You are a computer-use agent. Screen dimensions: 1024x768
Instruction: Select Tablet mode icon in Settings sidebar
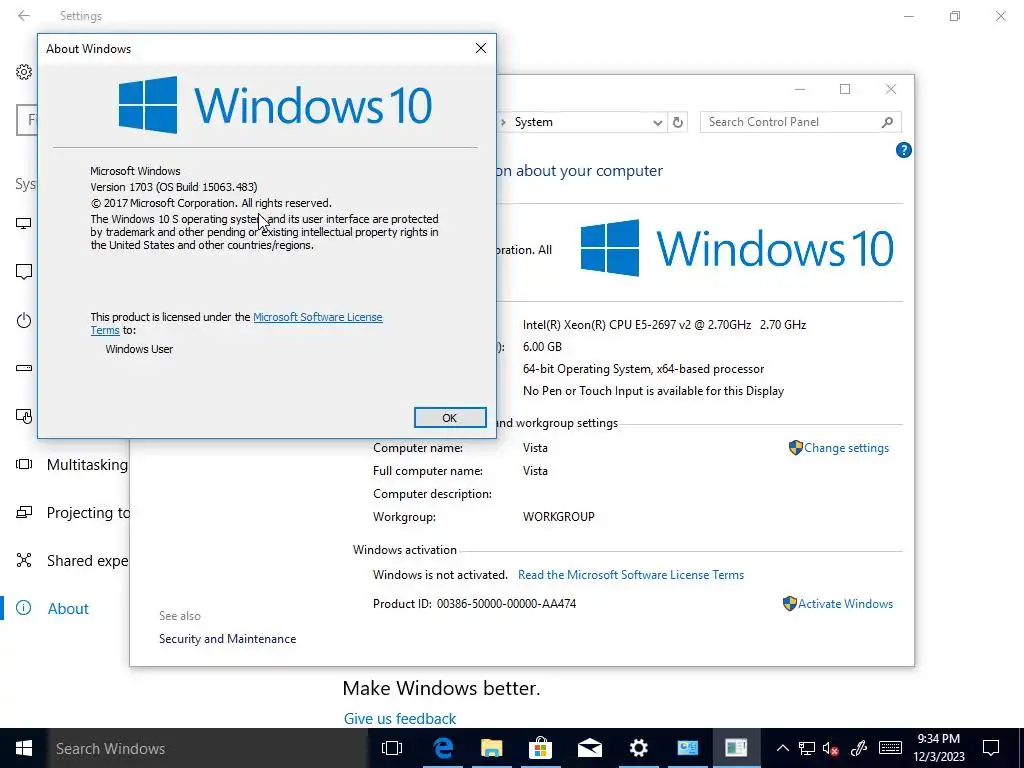click(24, 416)
